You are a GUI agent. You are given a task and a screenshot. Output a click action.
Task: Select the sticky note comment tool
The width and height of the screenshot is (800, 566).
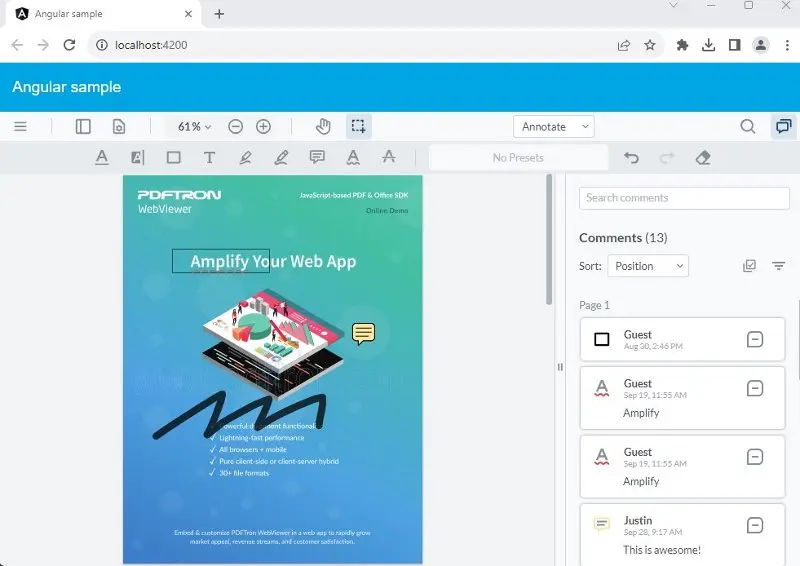(x=317, y=157)
